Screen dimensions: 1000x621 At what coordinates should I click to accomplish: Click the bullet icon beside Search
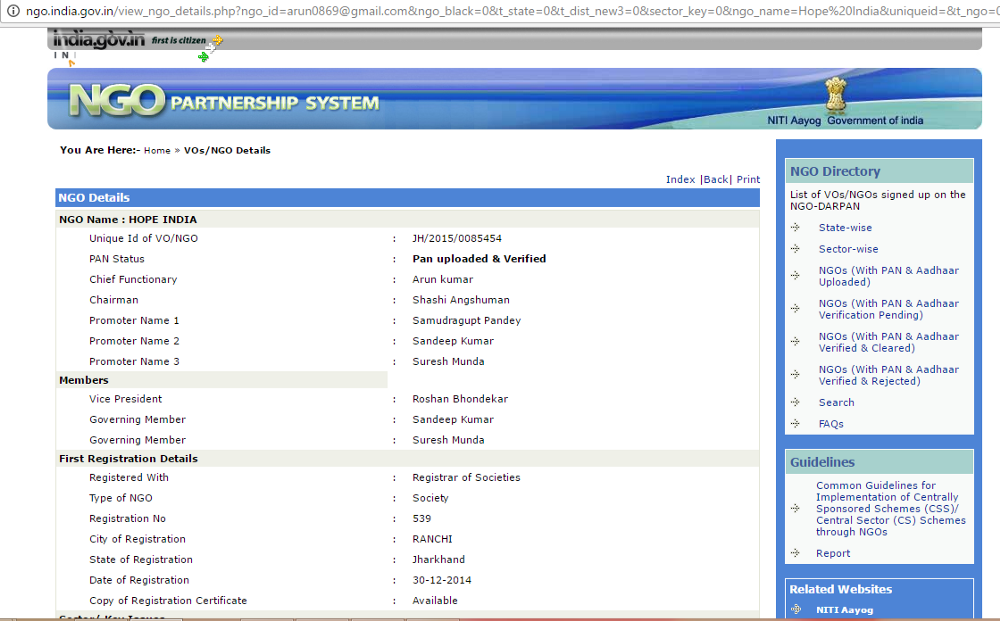[795, 402]
